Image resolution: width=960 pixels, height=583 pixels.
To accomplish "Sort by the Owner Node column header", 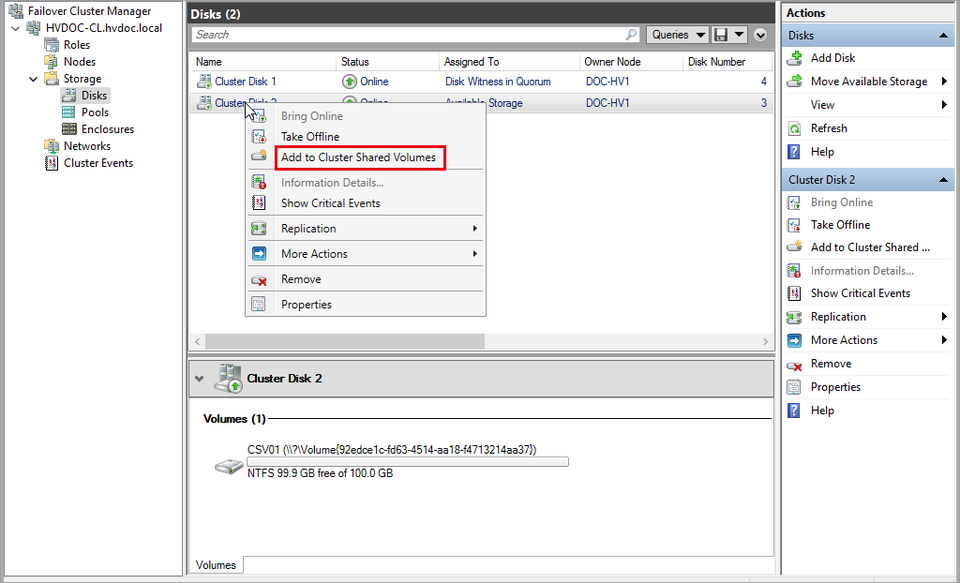I will click(631, 62).
